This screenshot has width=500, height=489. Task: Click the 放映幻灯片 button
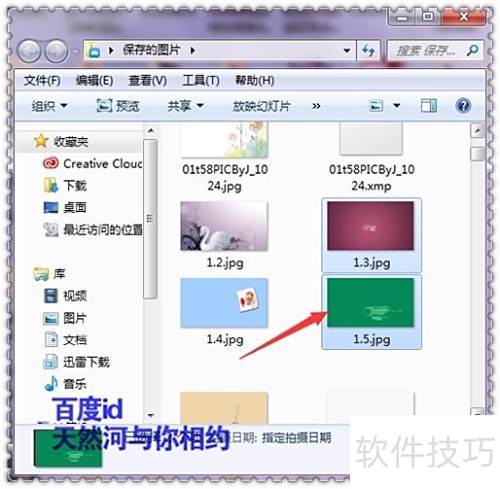coord(261,106)
